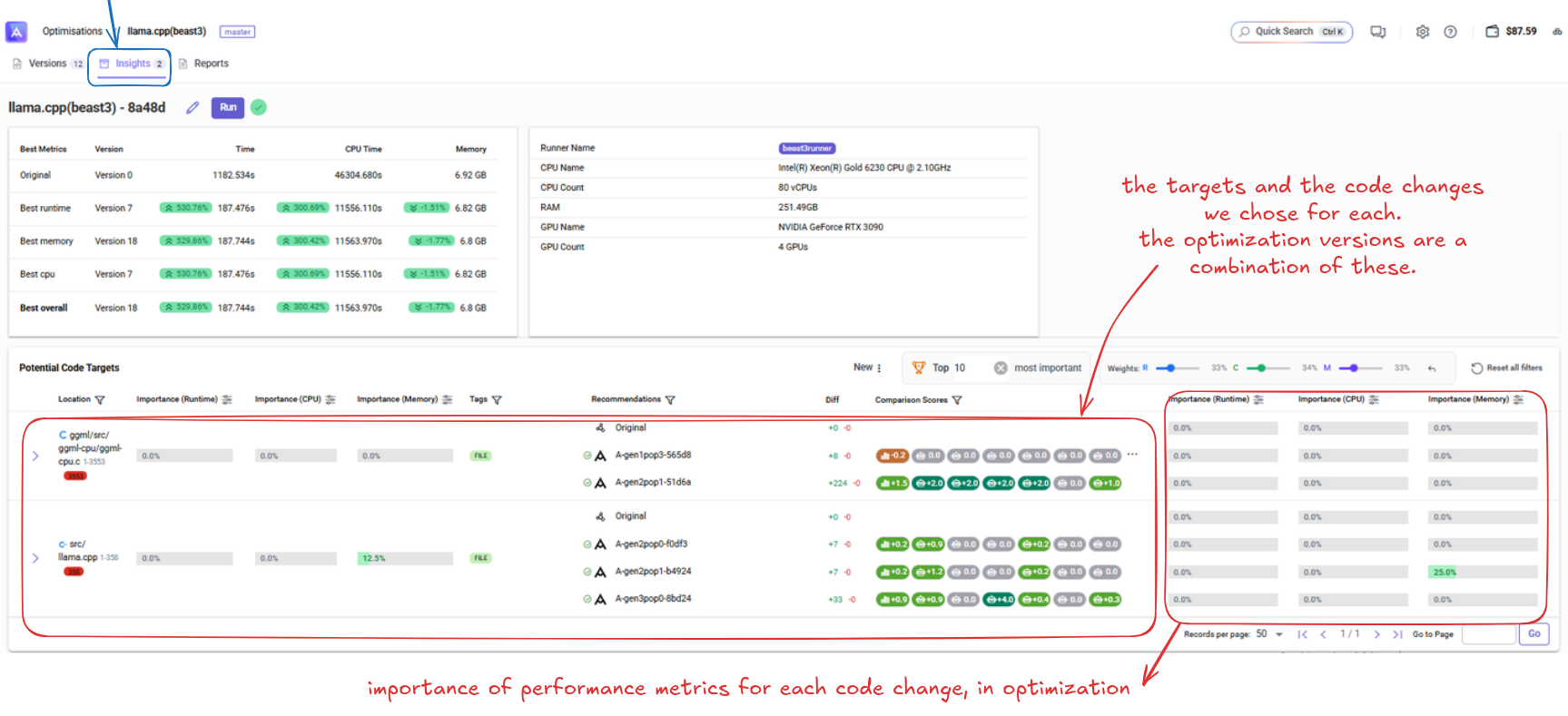
Task: Adjust the green C weight slider handle
Action: (x=1261, y=368)
